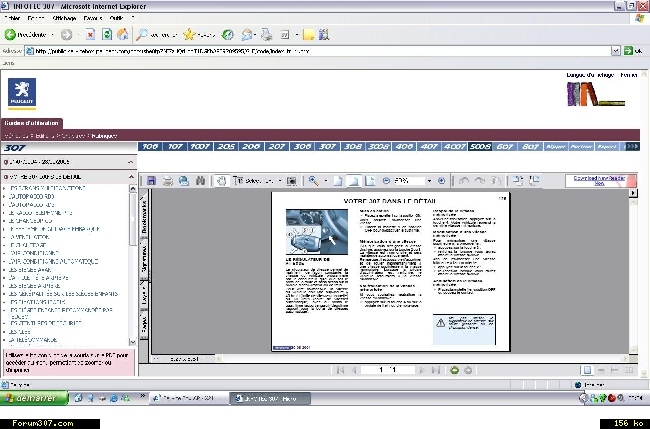Open mail dropdown in IE toolbar
Viewport: 650px width, 429px height.
(x=255, y=35)
